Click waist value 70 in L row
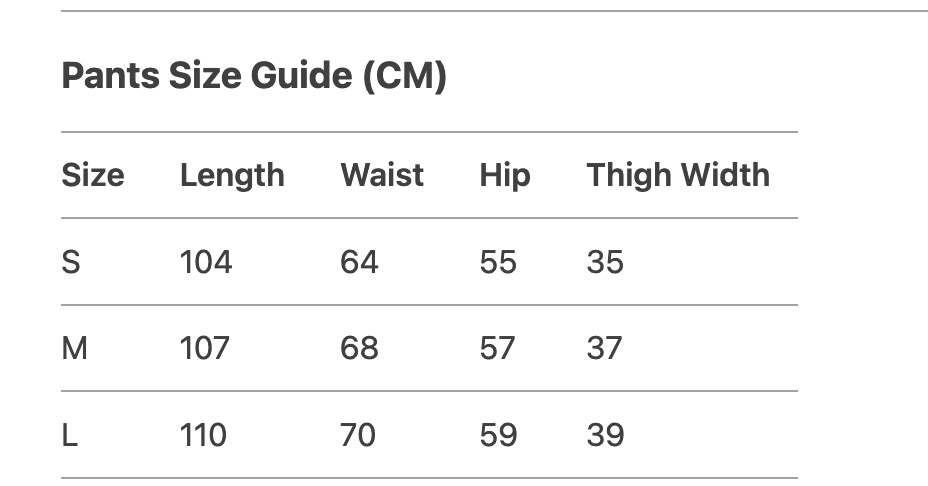928x486 pixels. [x=358, y=435]
